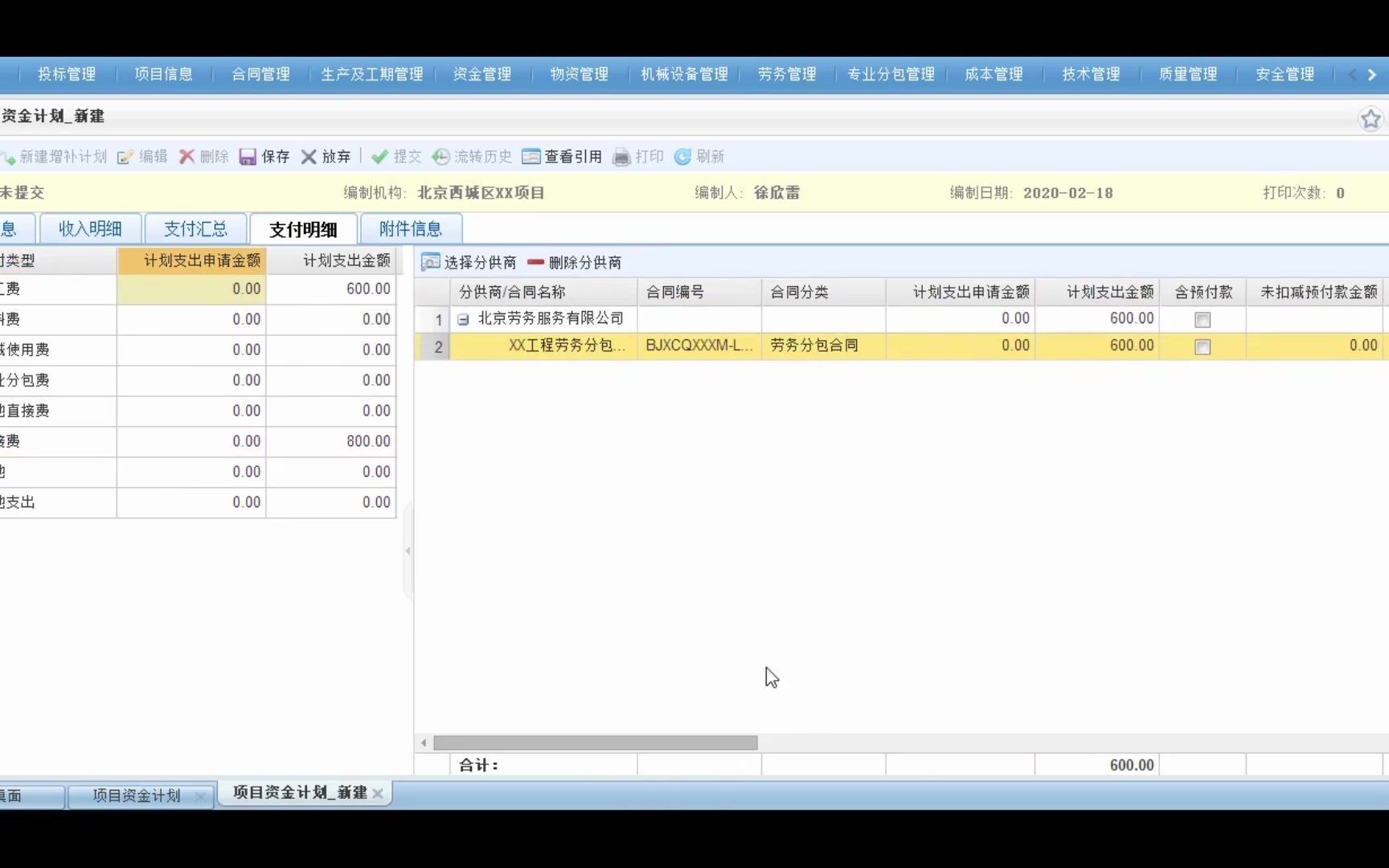
Task: Click remove supplier (删除分供商) minus icon
Action: [535, 262]
